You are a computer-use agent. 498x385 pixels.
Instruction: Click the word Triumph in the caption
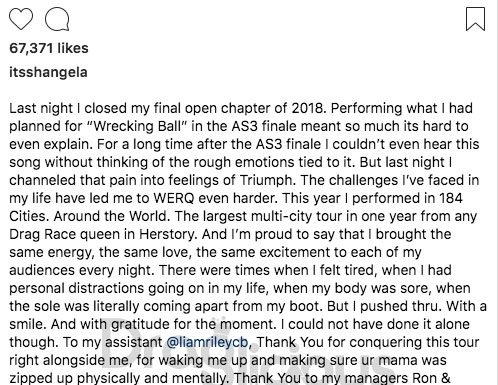[x=268, y=180]
